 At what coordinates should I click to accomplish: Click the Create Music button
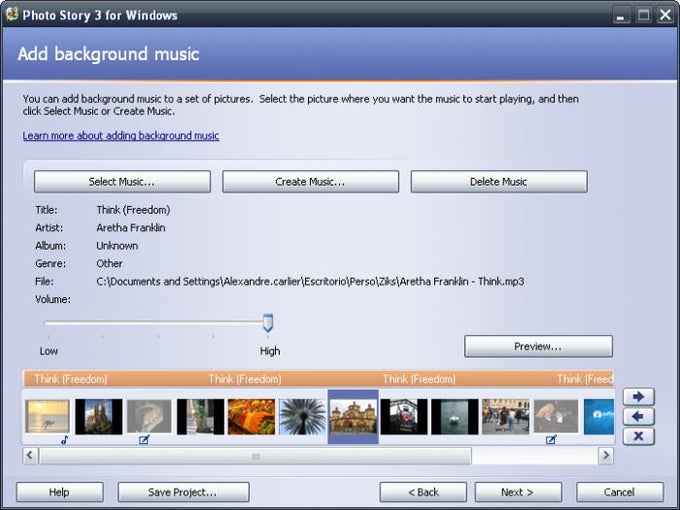(x=311, y=181)
